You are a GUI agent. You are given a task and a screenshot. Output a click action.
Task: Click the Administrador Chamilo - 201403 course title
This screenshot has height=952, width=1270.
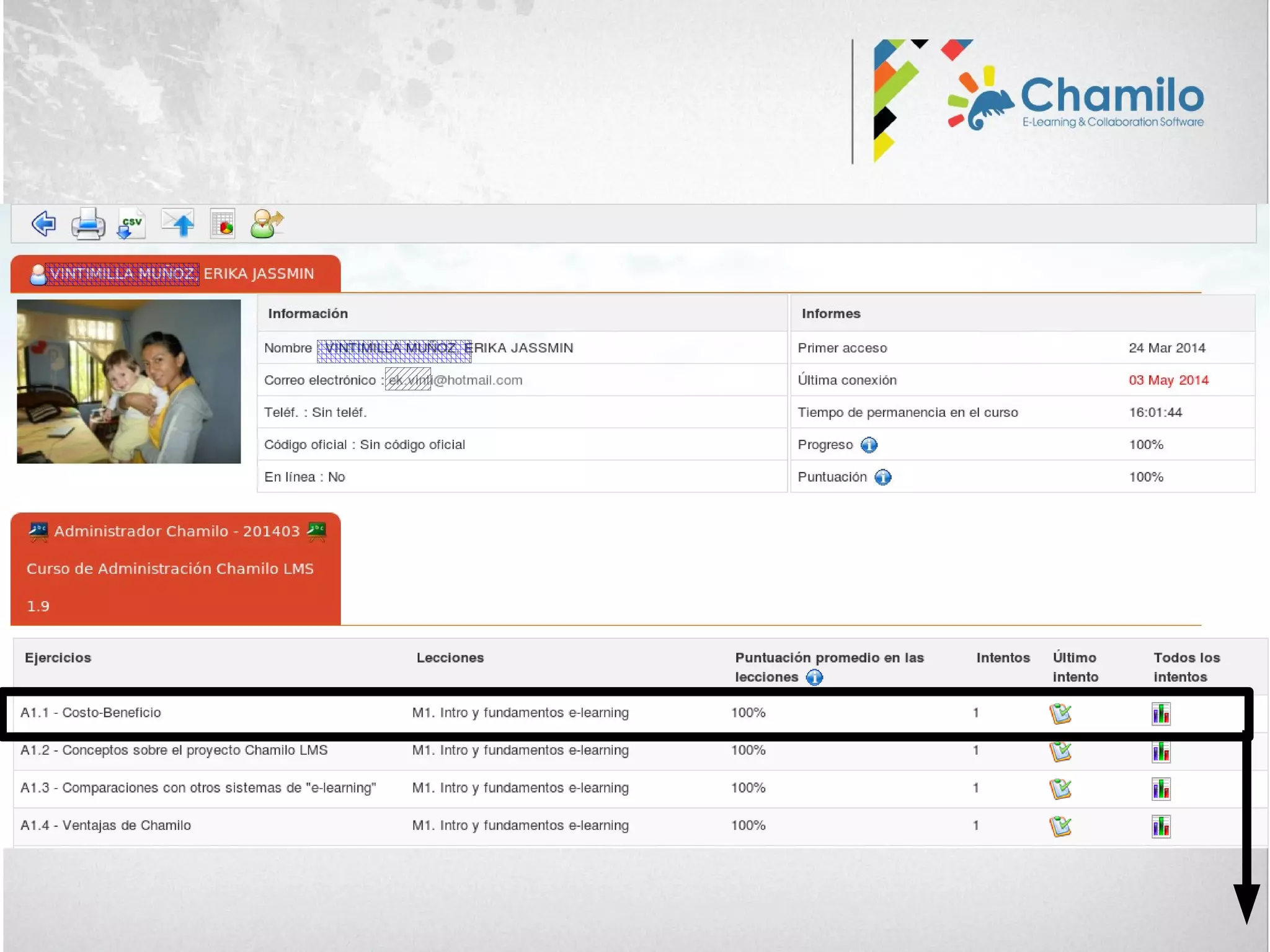click(x=177, y=532)
